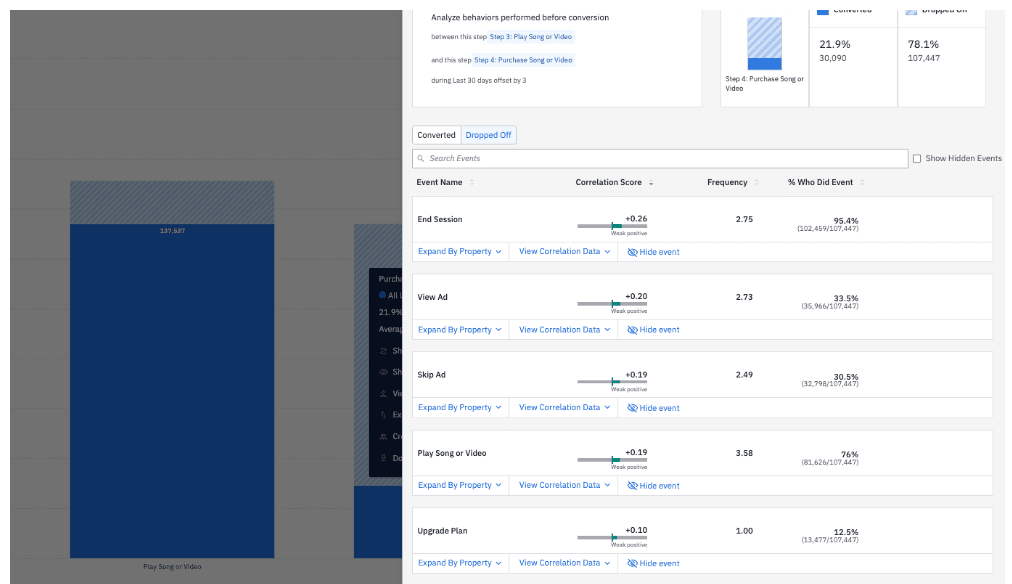
Task: Expand By Property for Play Song or Video
Action: pyautogui.click(x=459, y=485)
